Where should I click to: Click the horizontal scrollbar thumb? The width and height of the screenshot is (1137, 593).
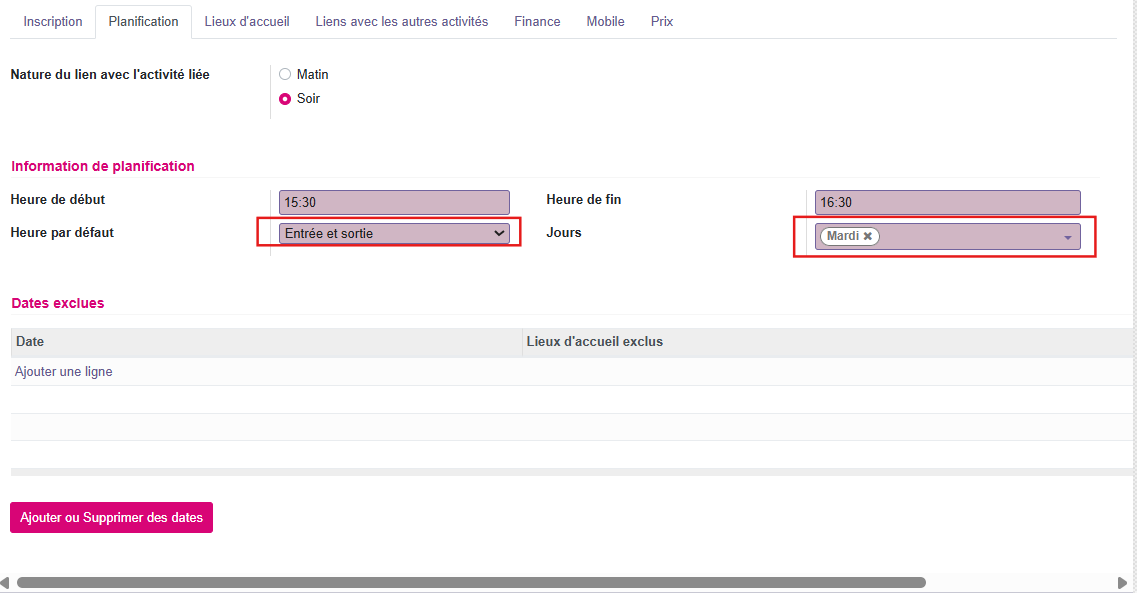(470, 582)
